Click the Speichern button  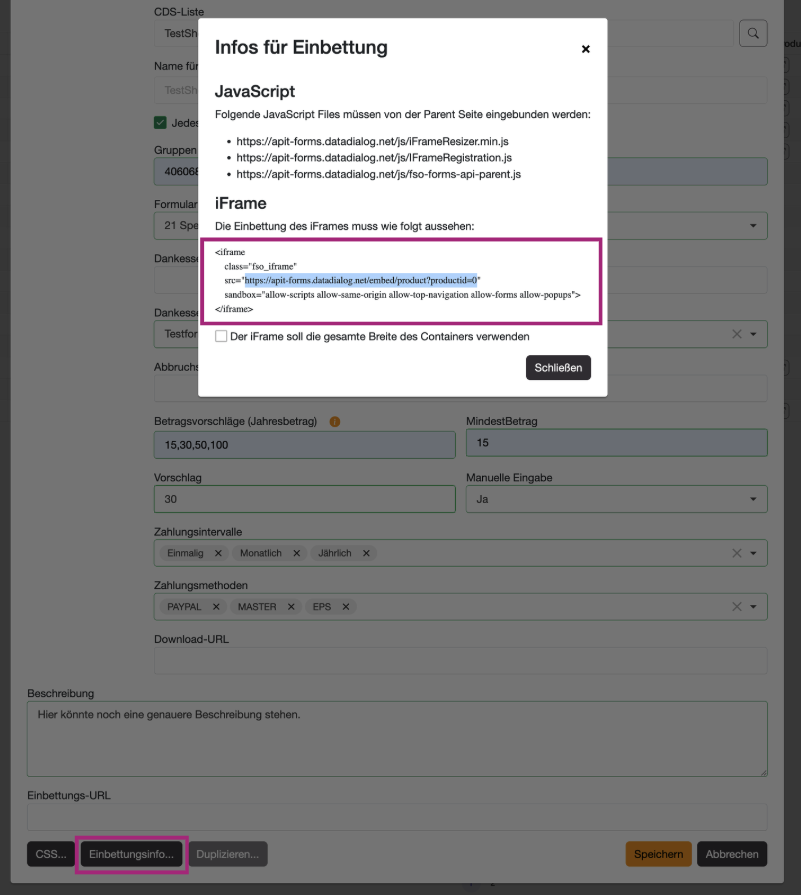[x=659, y=854]
